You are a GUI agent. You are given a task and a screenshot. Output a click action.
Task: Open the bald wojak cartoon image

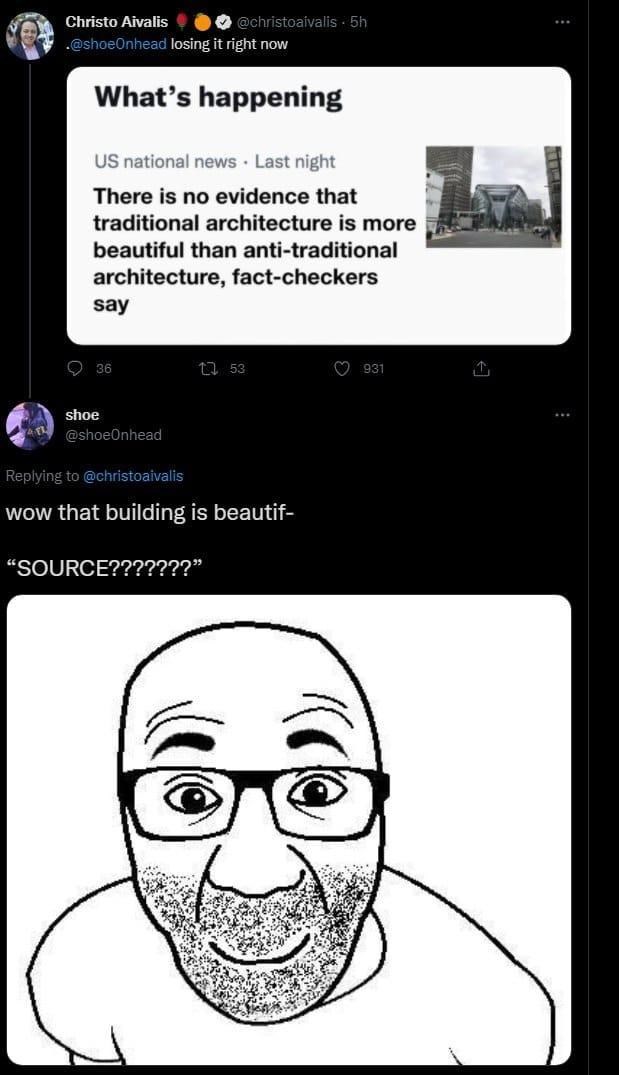(x=289, y=830)
